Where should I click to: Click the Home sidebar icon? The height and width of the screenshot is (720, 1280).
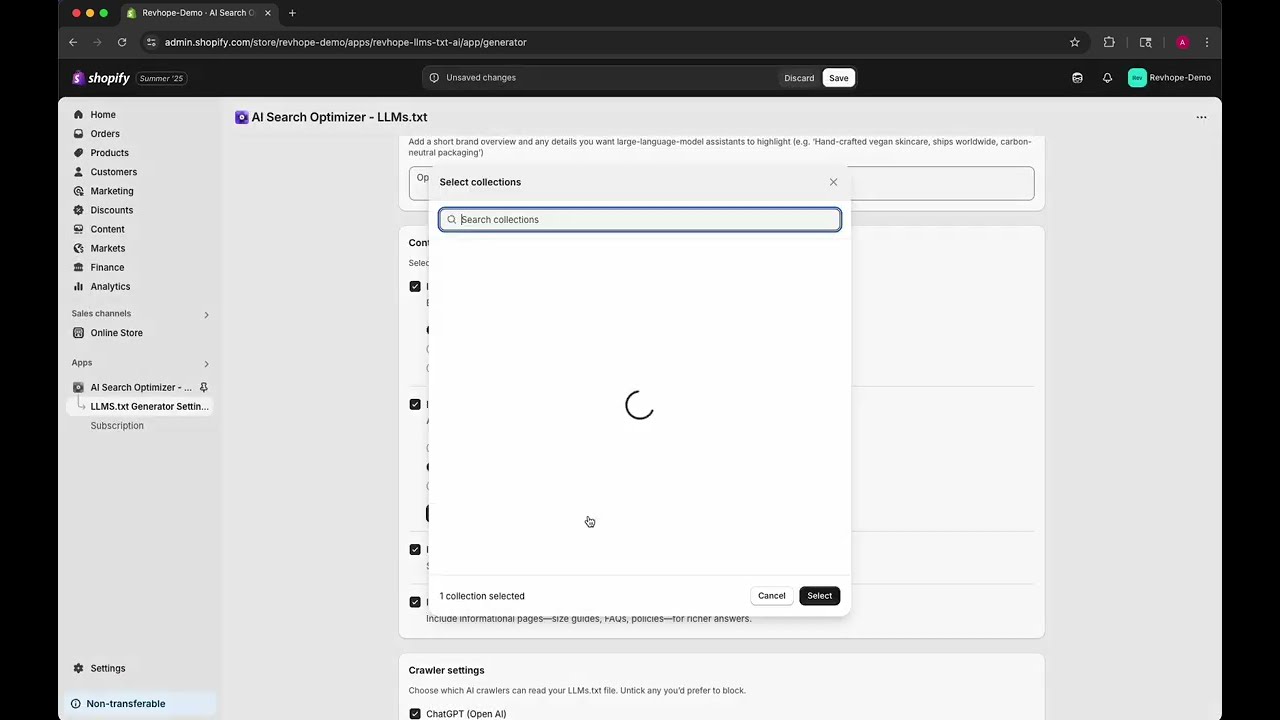(78, 115)
